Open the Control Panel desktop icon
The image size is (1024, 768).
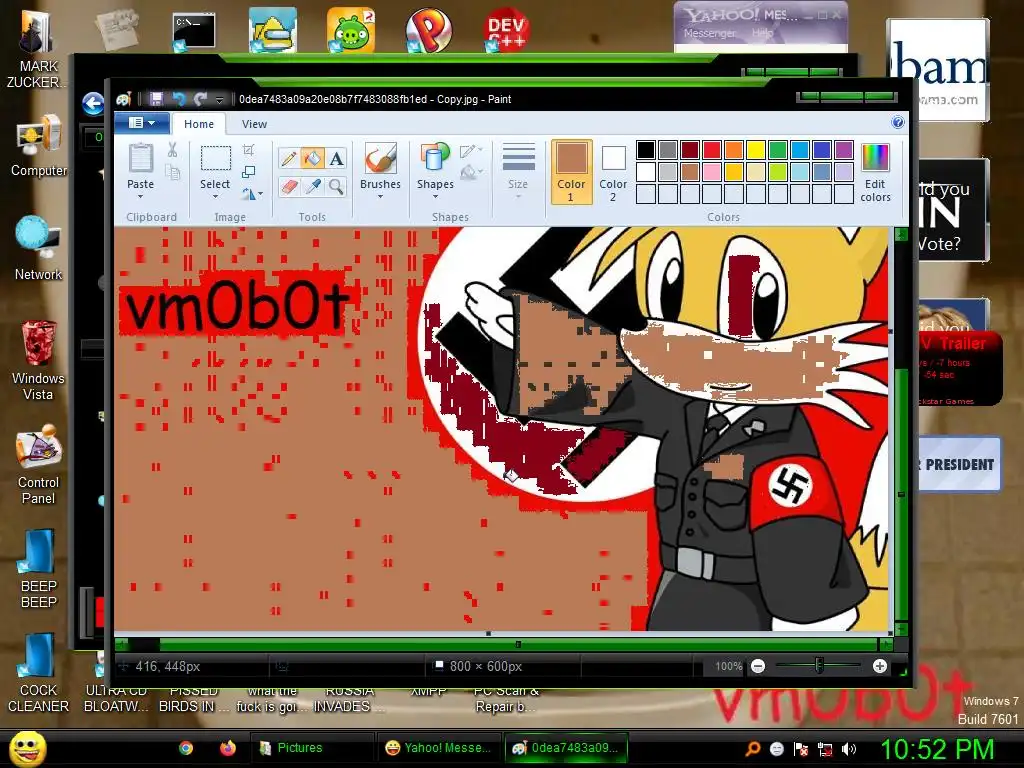[39, 465]
